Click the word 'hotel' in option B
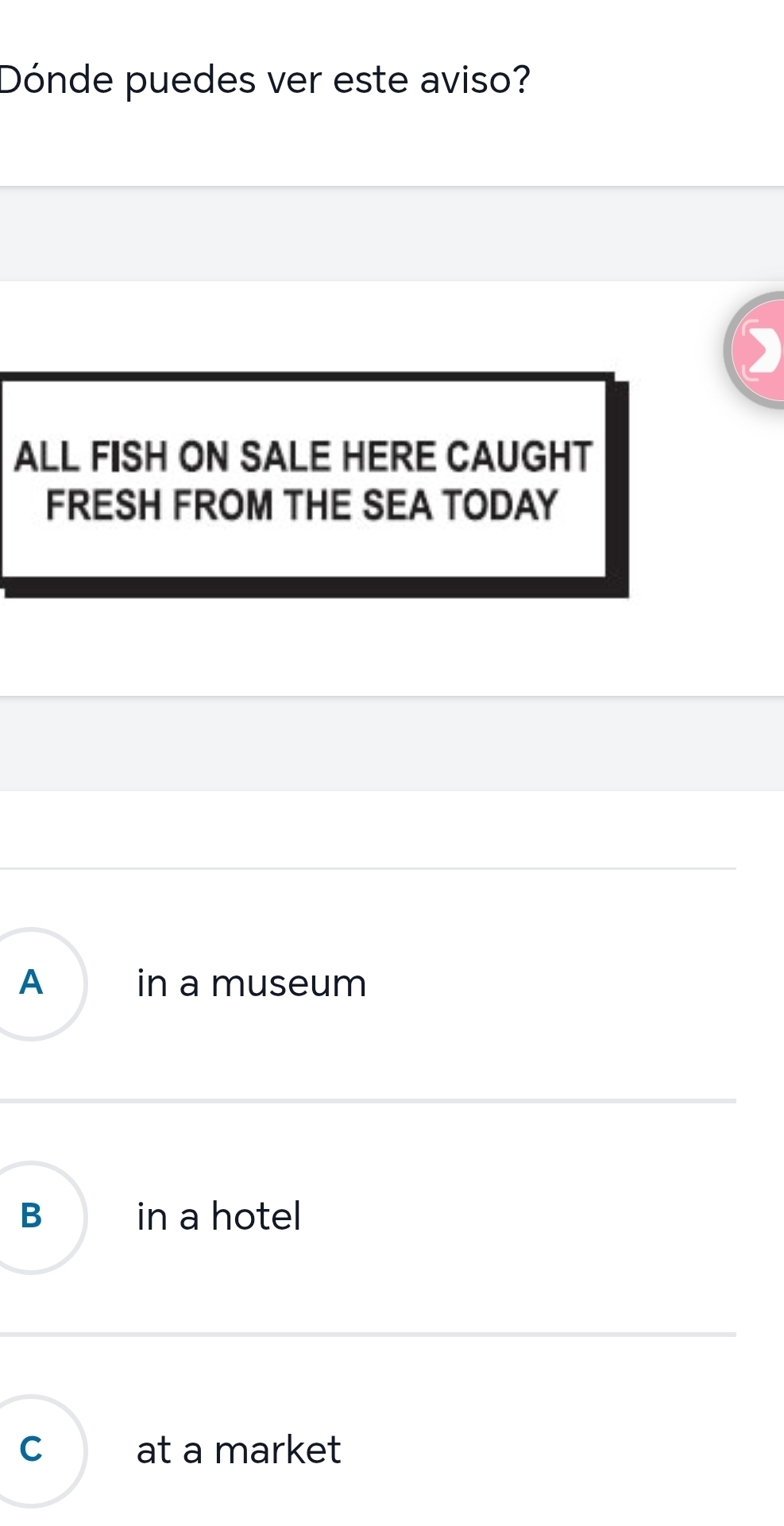This screenshot has height=1526, width=784. point(256,1216)
